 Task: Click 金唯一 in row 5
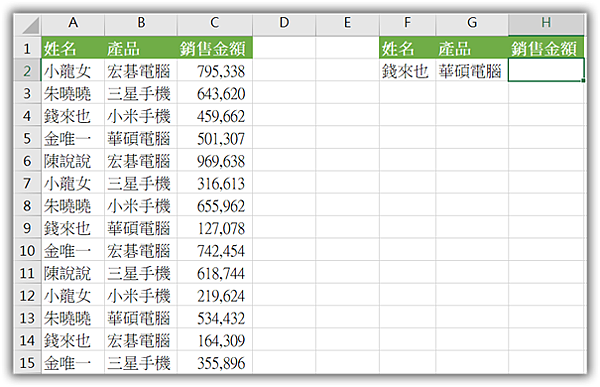pyautogui.click(x=67, y=139)
